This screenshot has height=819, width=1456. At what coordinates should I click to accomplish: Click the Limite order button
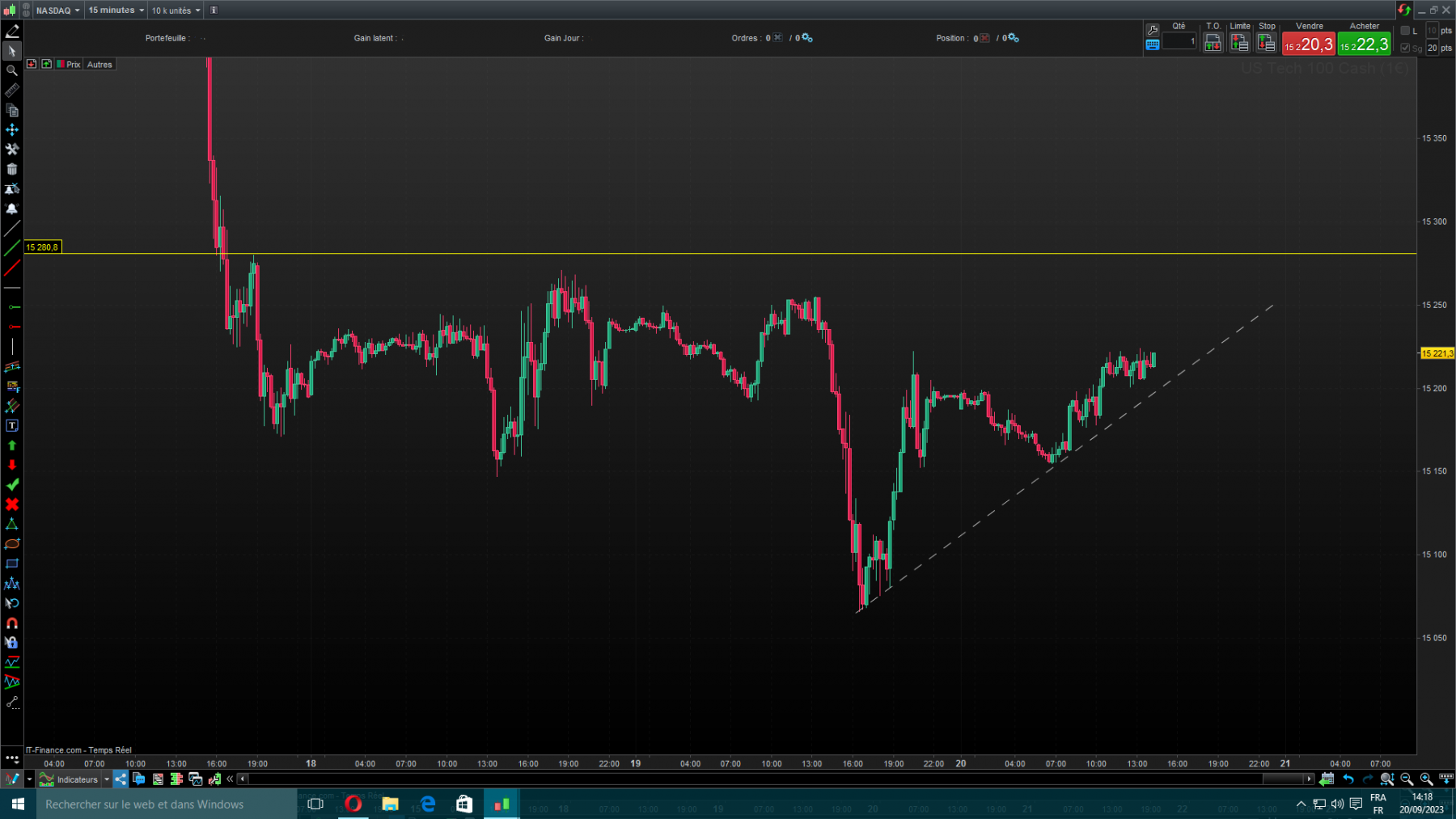tap(1239, 43)
